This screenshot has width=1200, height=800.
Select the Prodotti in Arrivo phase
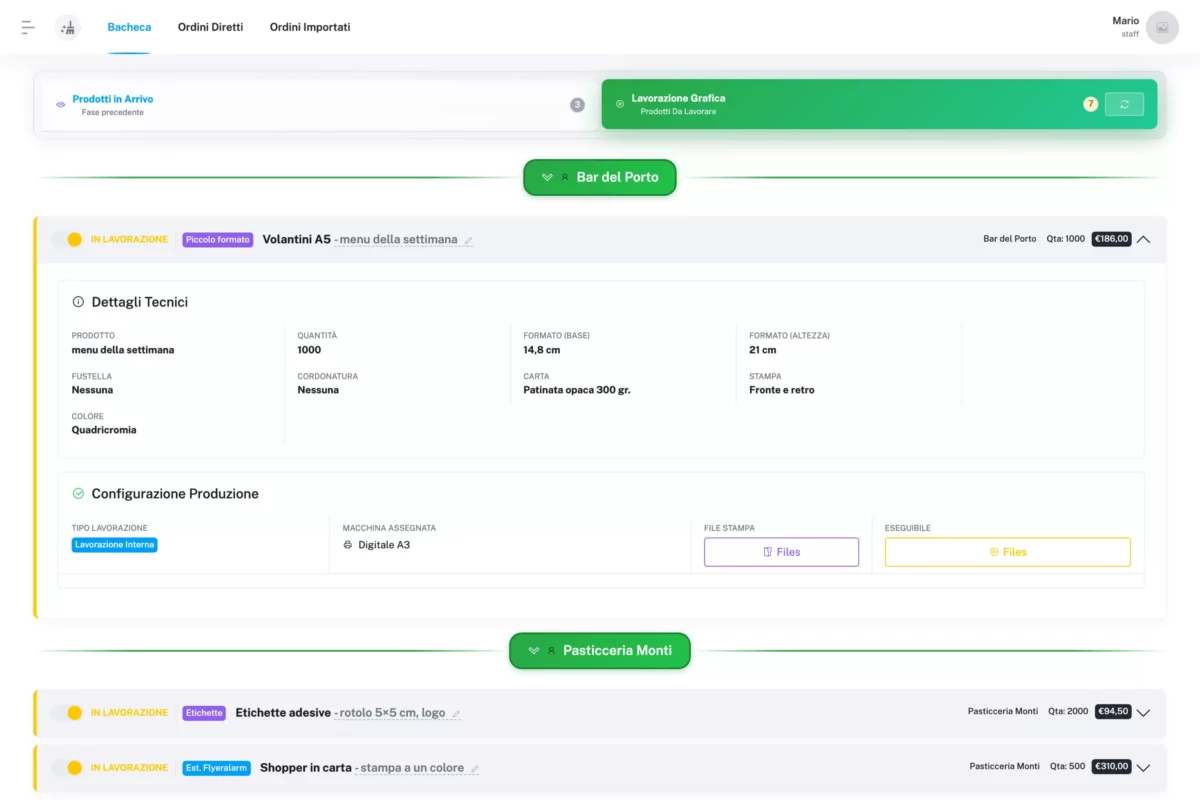[317, 104]
